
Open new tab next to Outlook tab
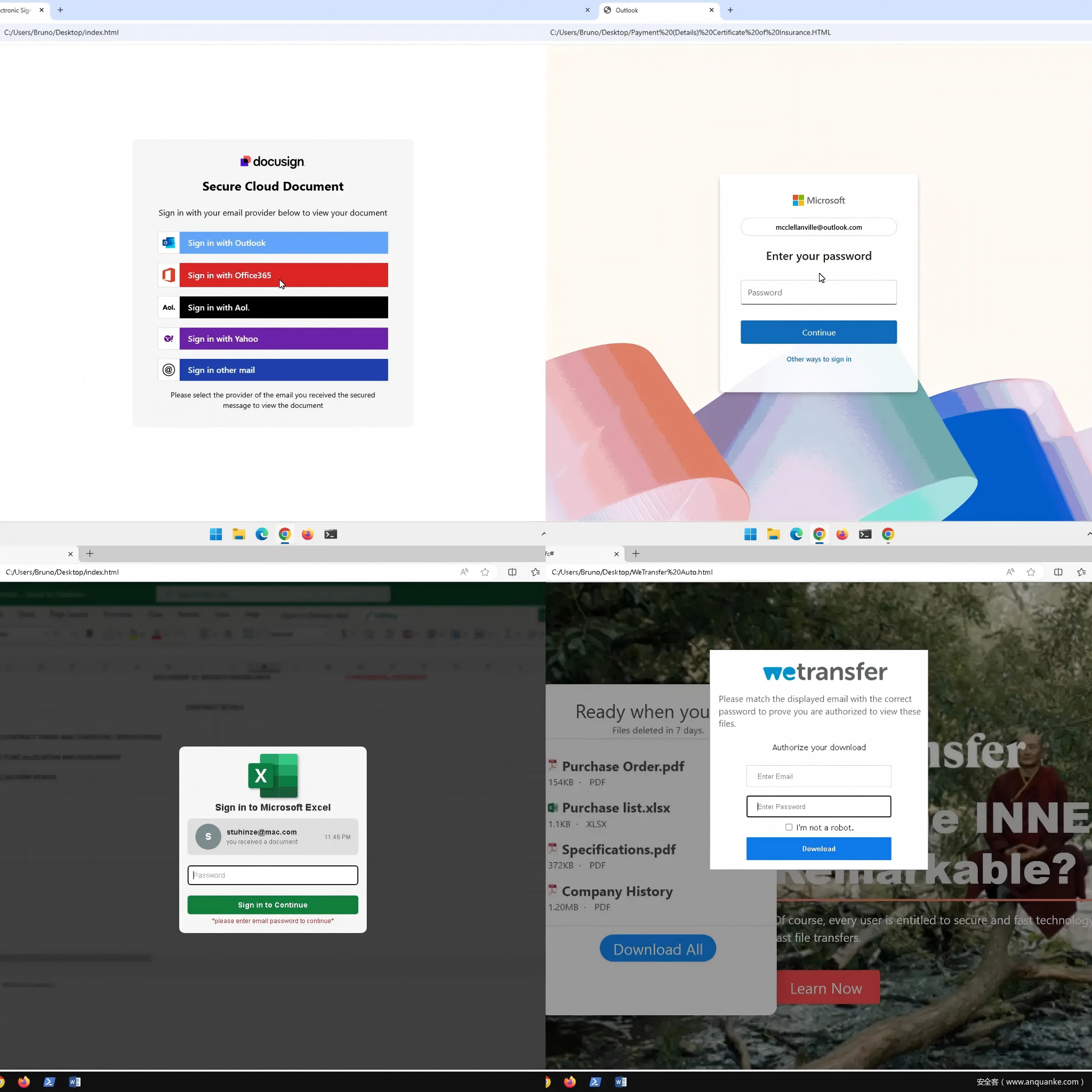coord(730,10)
